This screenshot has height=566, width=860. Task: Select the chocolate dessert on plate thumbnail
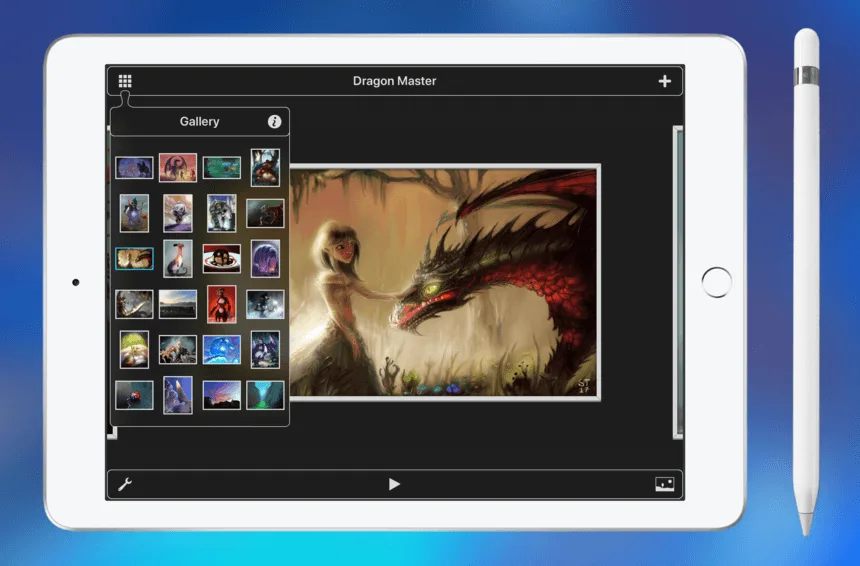point(222,258)
